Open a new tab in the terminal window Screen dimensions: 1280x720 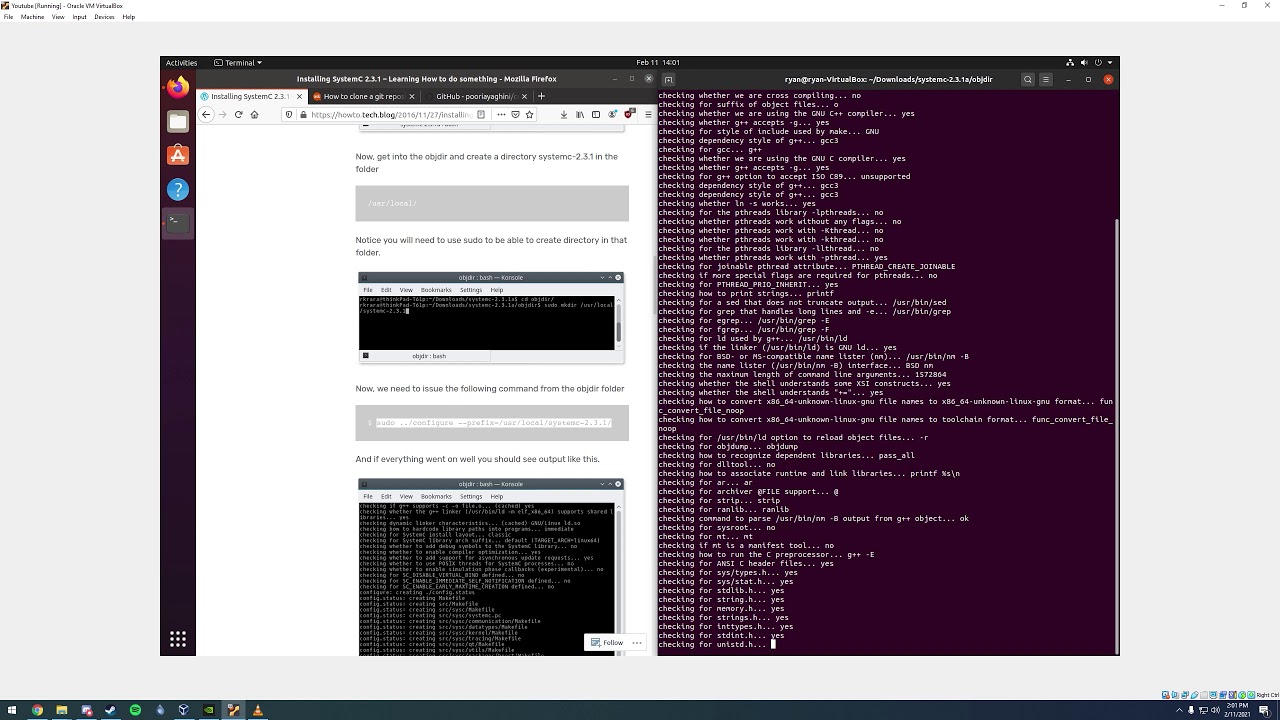tap(668, 79)
